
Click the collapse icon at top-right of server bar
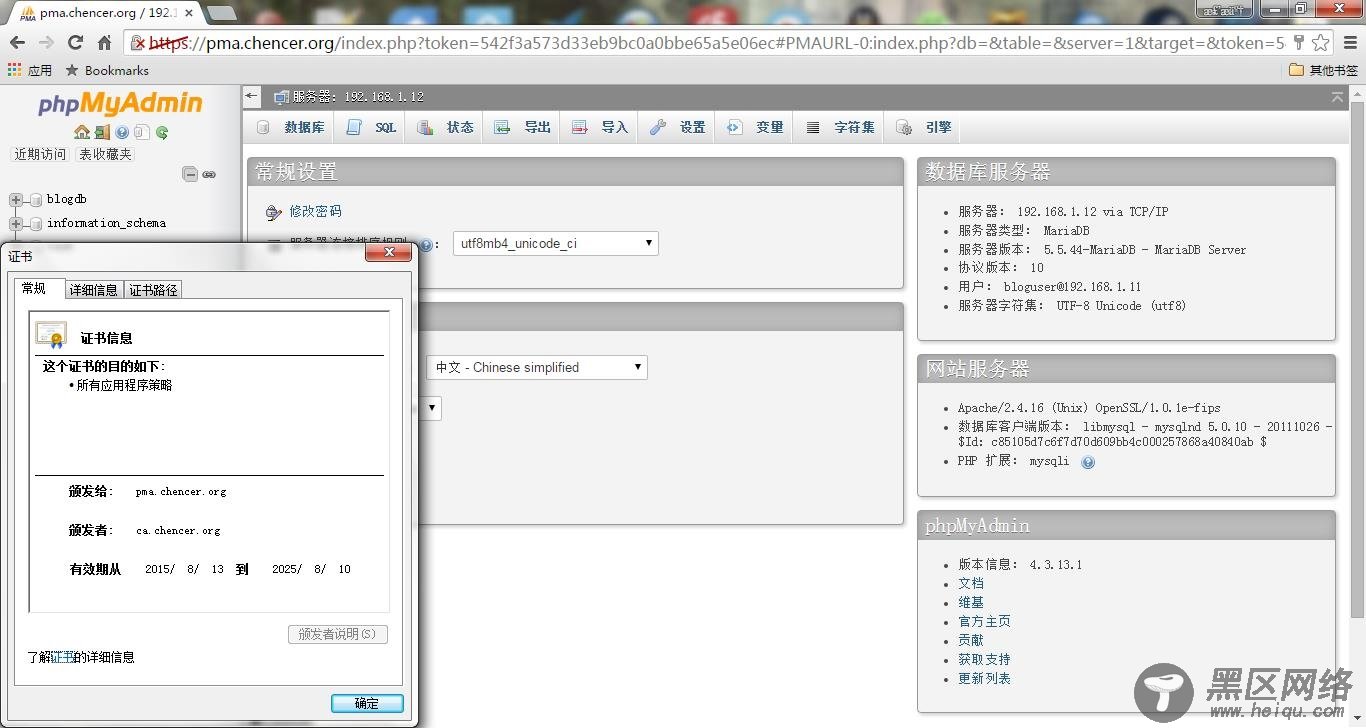tap(1338, 97)
